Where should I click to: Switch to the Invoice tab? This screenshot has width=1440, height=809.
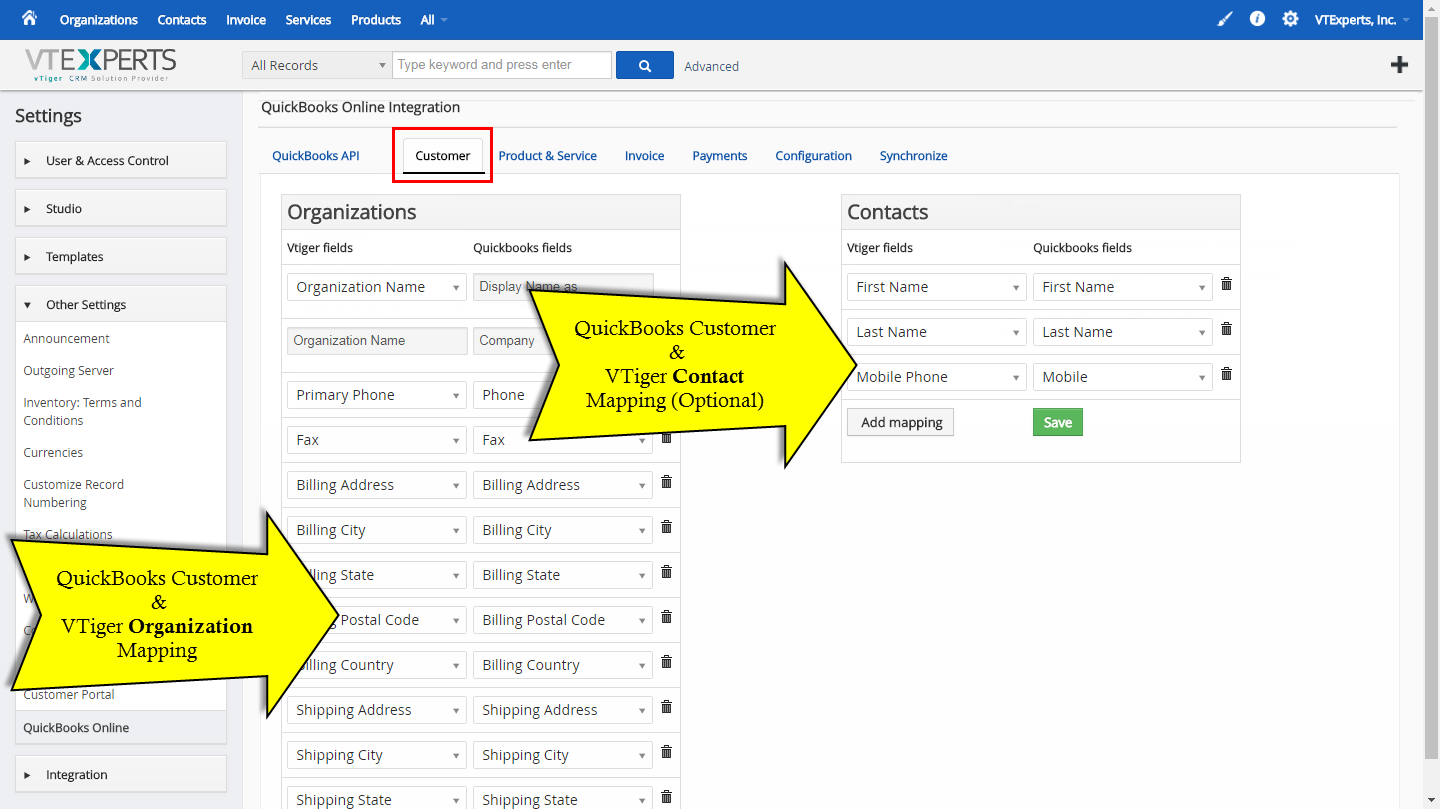click(645, 156)
